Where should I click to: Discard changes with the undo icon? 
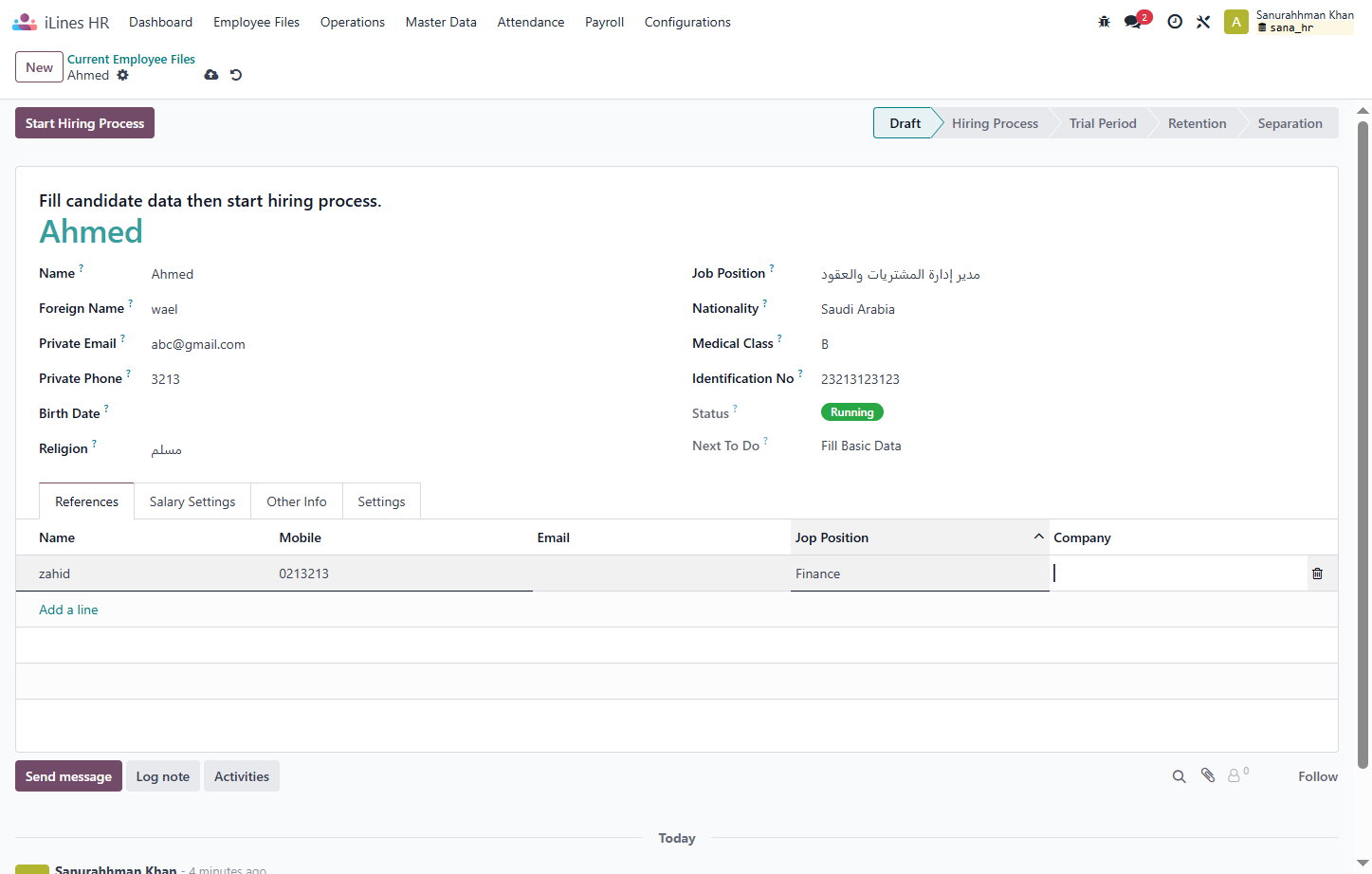[x=236, y=75]
